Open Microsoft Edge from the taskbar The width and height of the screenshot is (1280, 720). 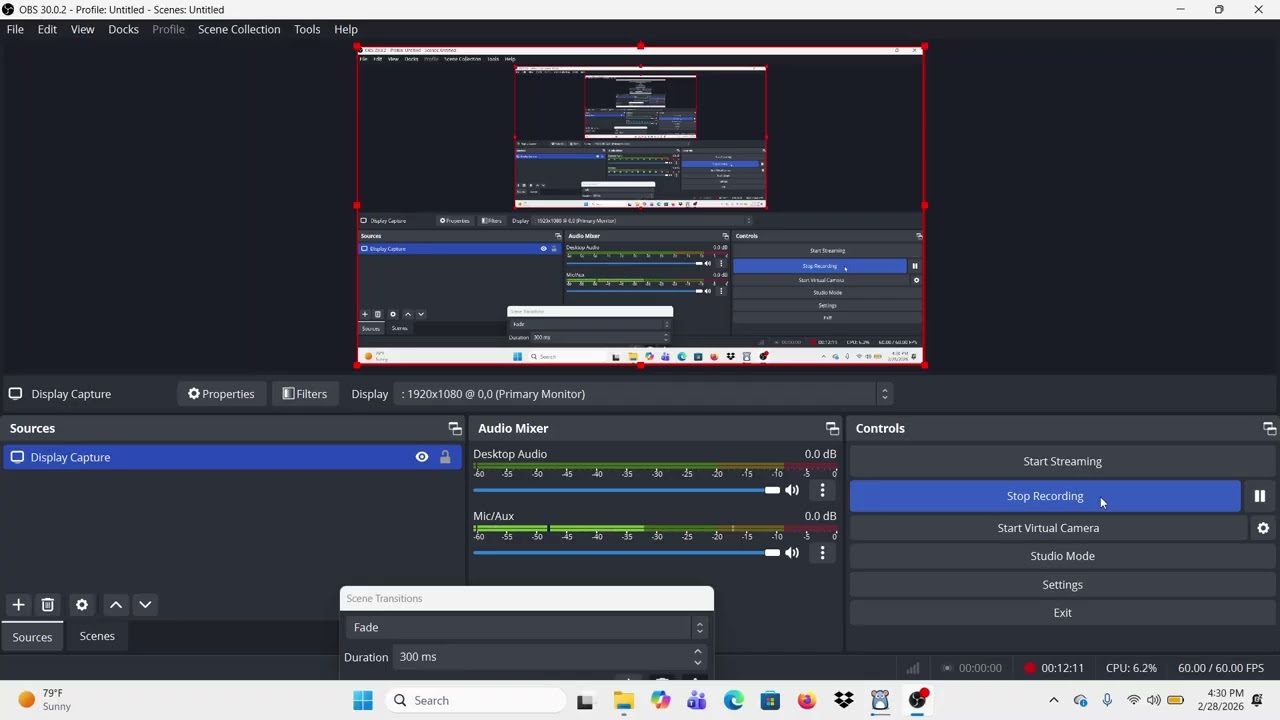tap(734, 700)
